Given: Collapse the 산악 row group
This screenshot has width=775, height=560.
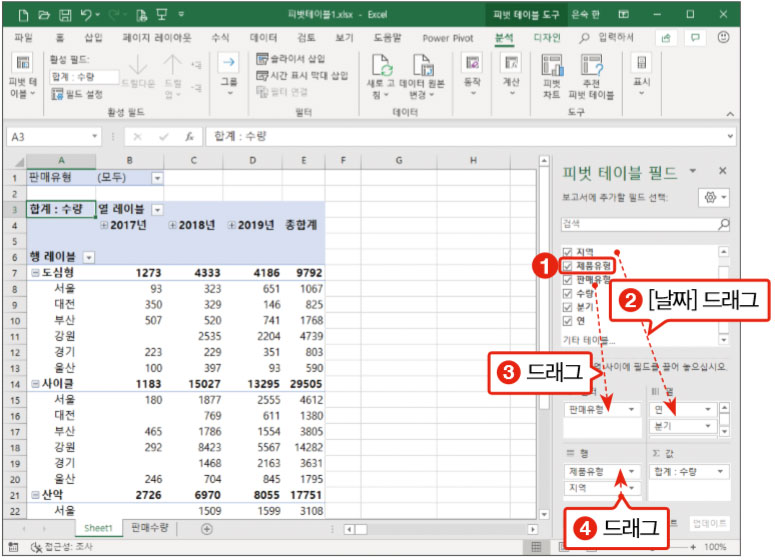Looking at the screenshot, I should [x=35, y=495].
